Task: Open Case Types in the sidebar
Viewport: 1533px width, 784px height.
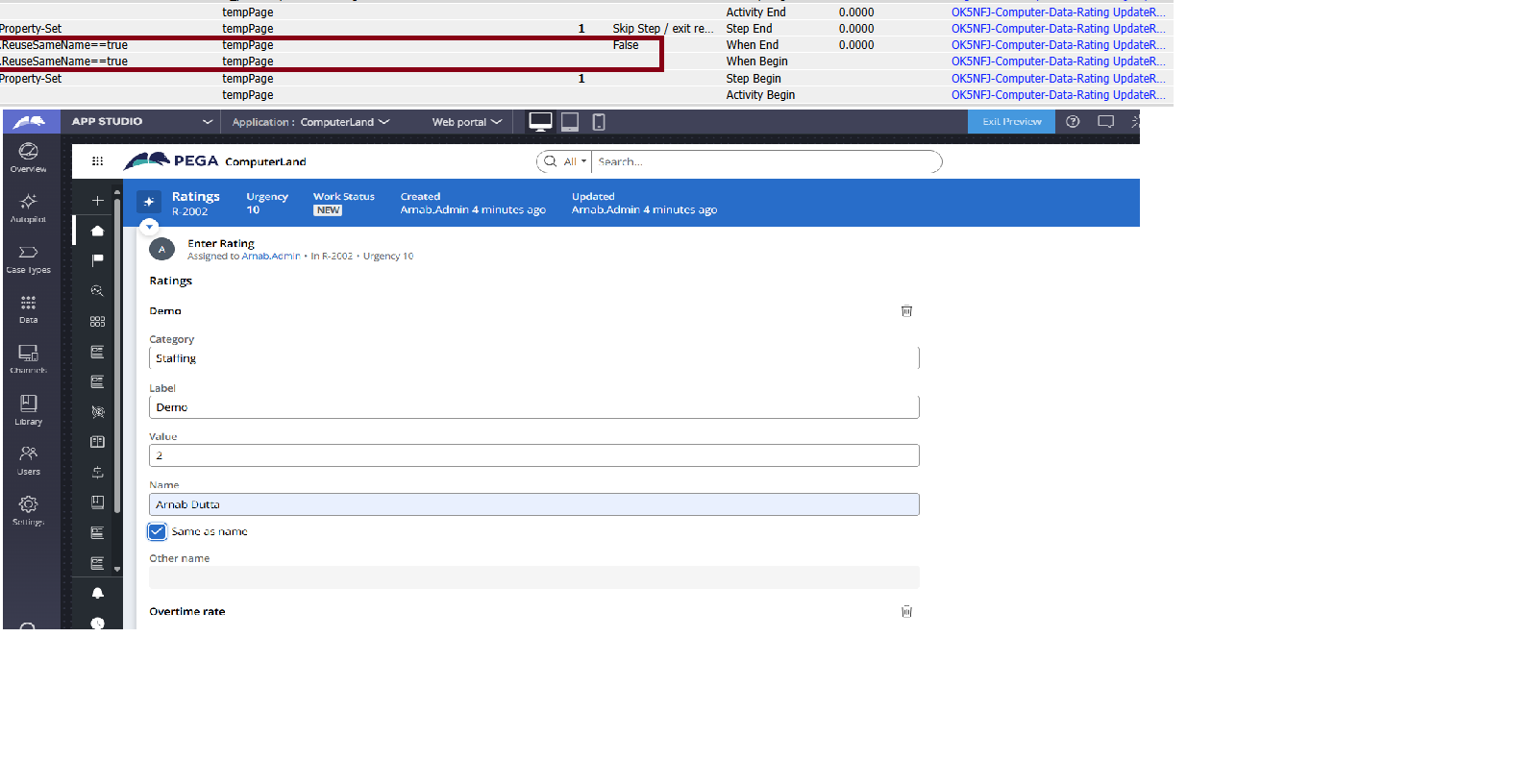Action: click(x=29, y=258)
